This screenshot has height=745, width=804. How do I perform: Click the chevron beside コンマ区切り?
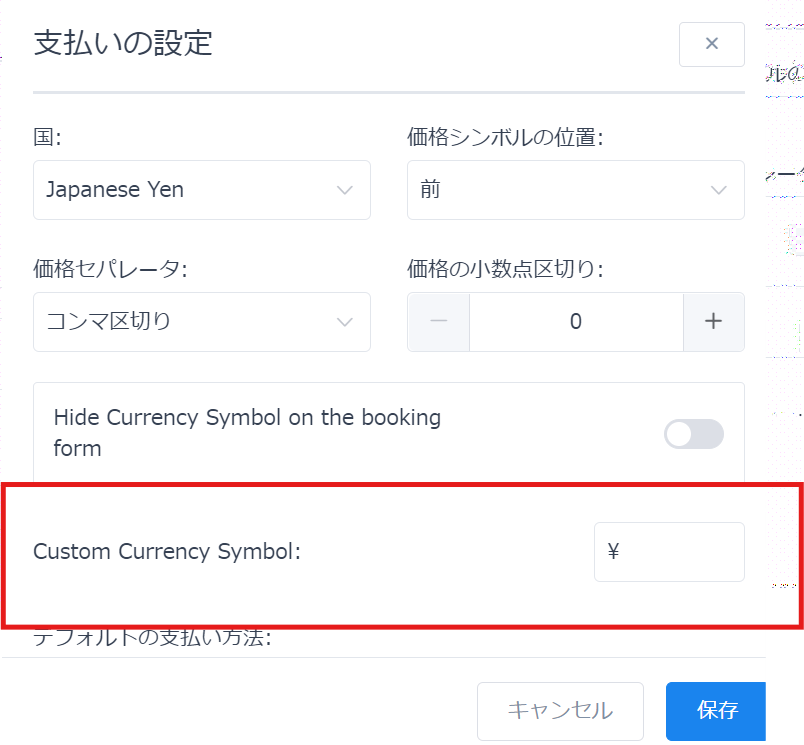(x=345, y=322)
